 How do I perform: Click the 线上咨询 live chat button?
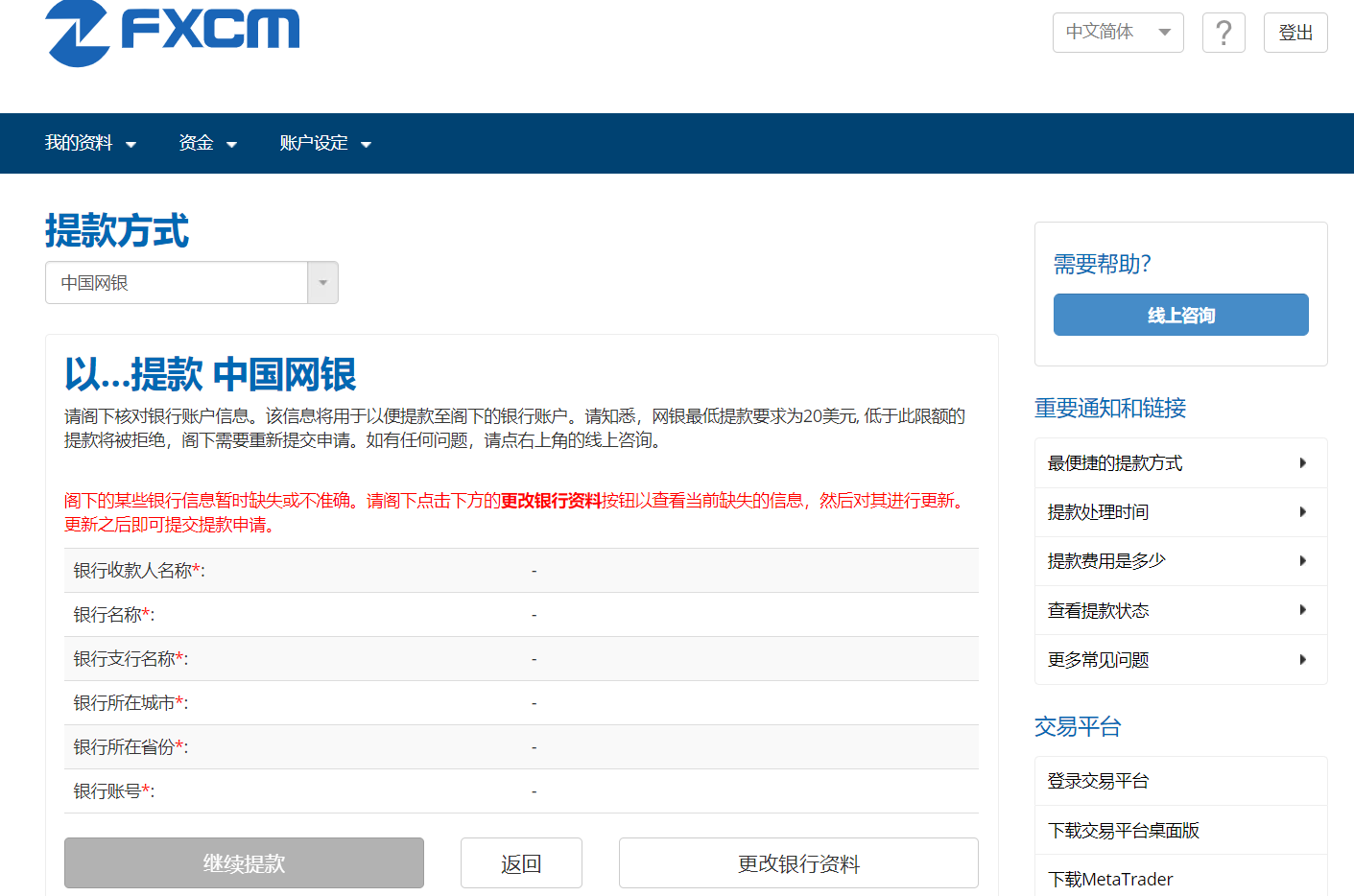click(x=1181, y=315)
